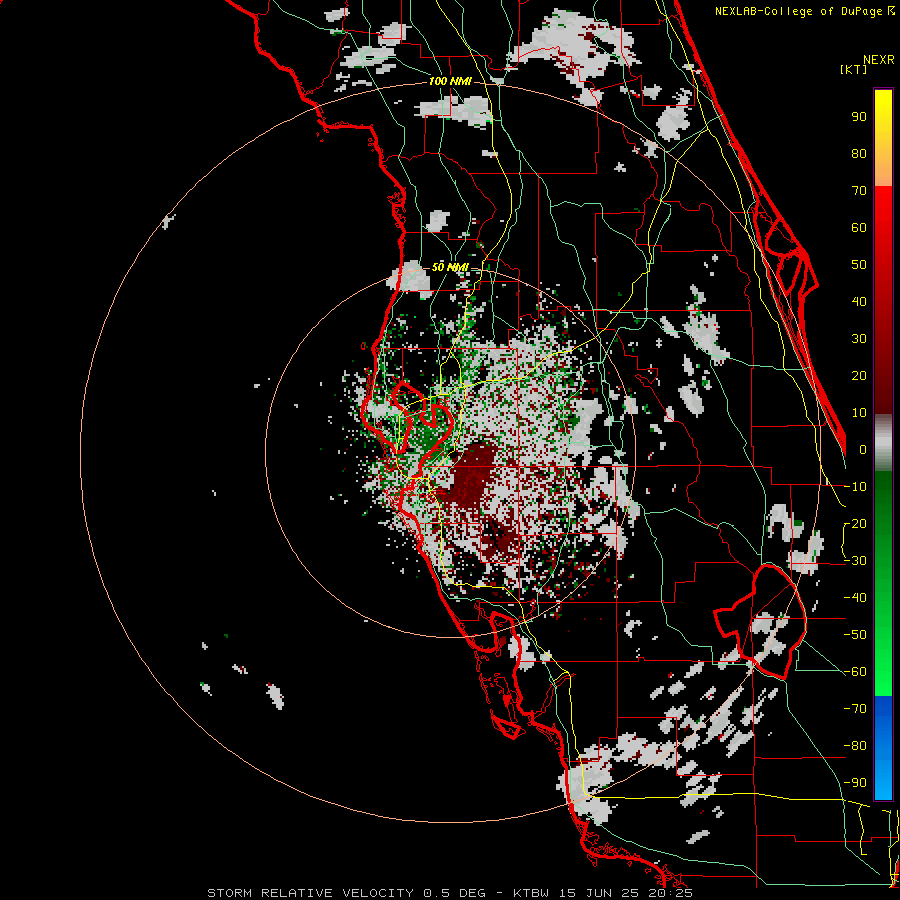
Task: Click the positive "10" value on the velocity scale
Action: [859, 413]
